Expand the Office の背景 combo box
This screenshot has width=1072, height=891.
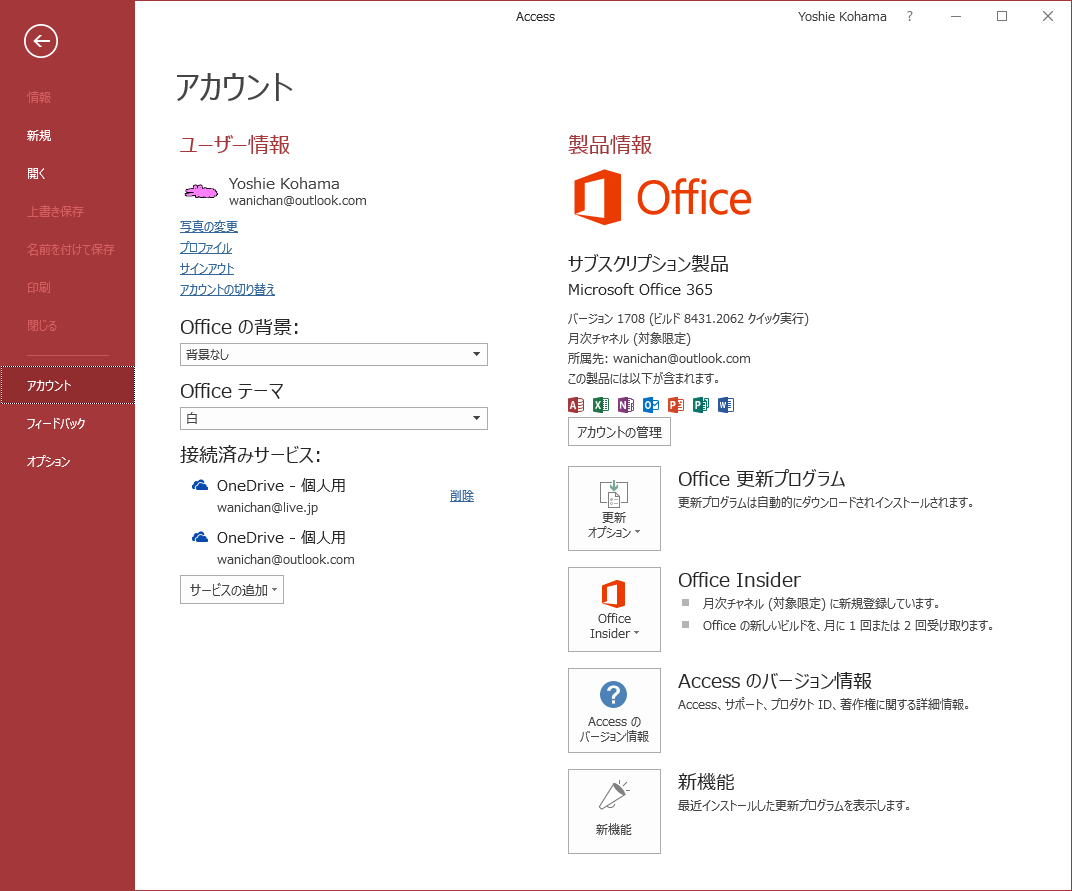tap(334, 354)
